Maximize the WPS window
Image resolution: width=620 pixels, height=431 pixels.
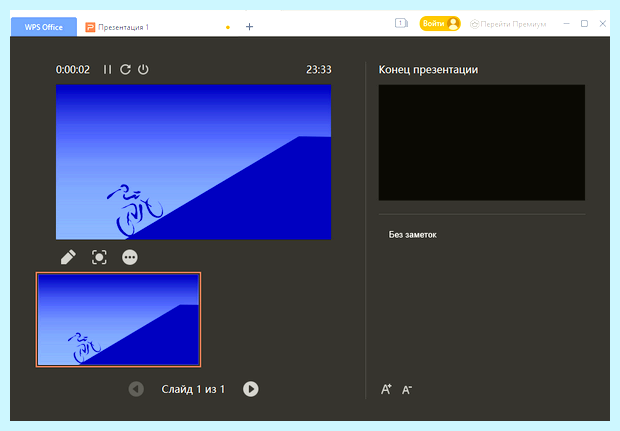(584, 24)
